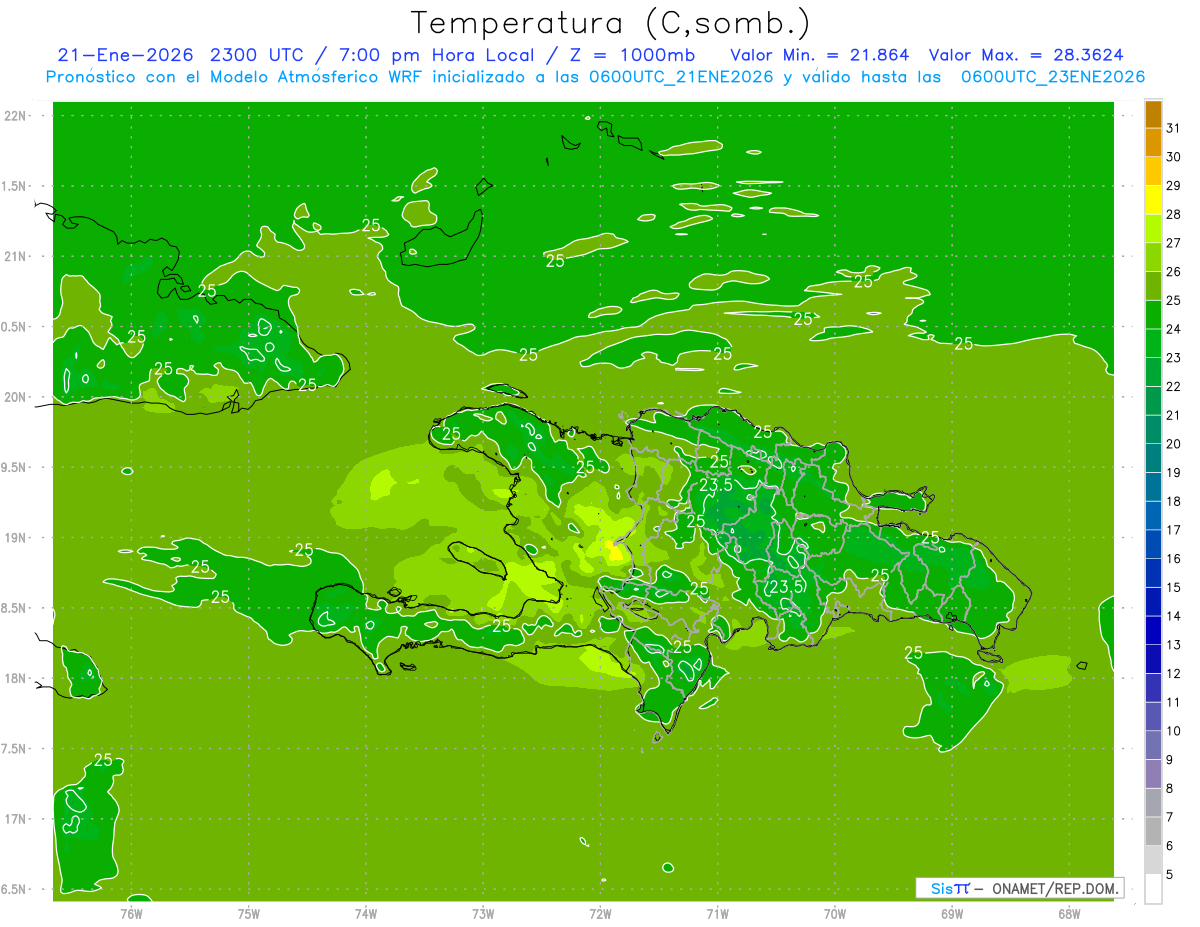Click the dark orange swatch above 31
The height and width of the screenshot is (927, 1200).
(1153, 114)
